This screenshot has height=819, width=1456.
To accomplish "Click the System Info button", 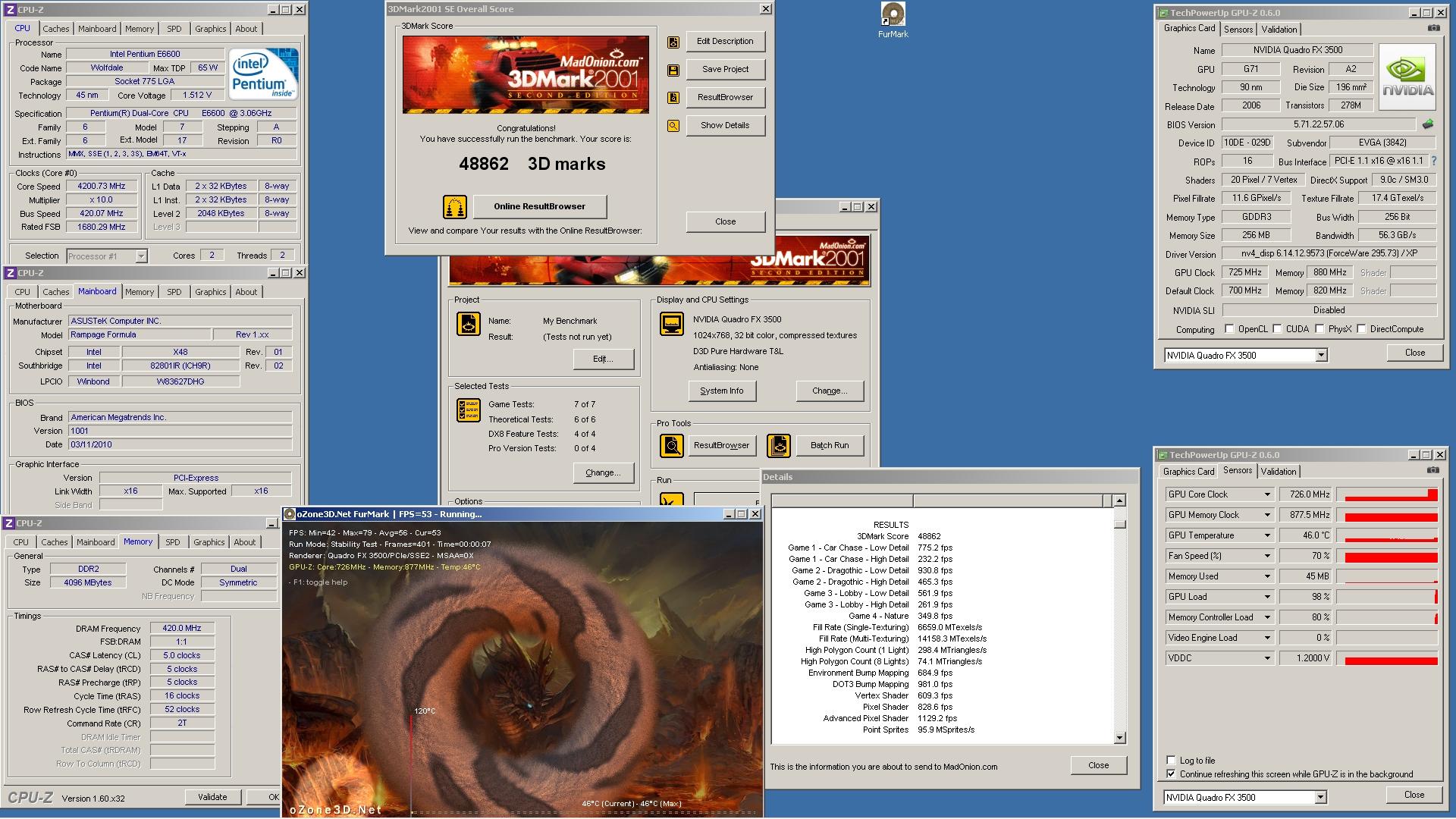I will [x=721, y=391].
